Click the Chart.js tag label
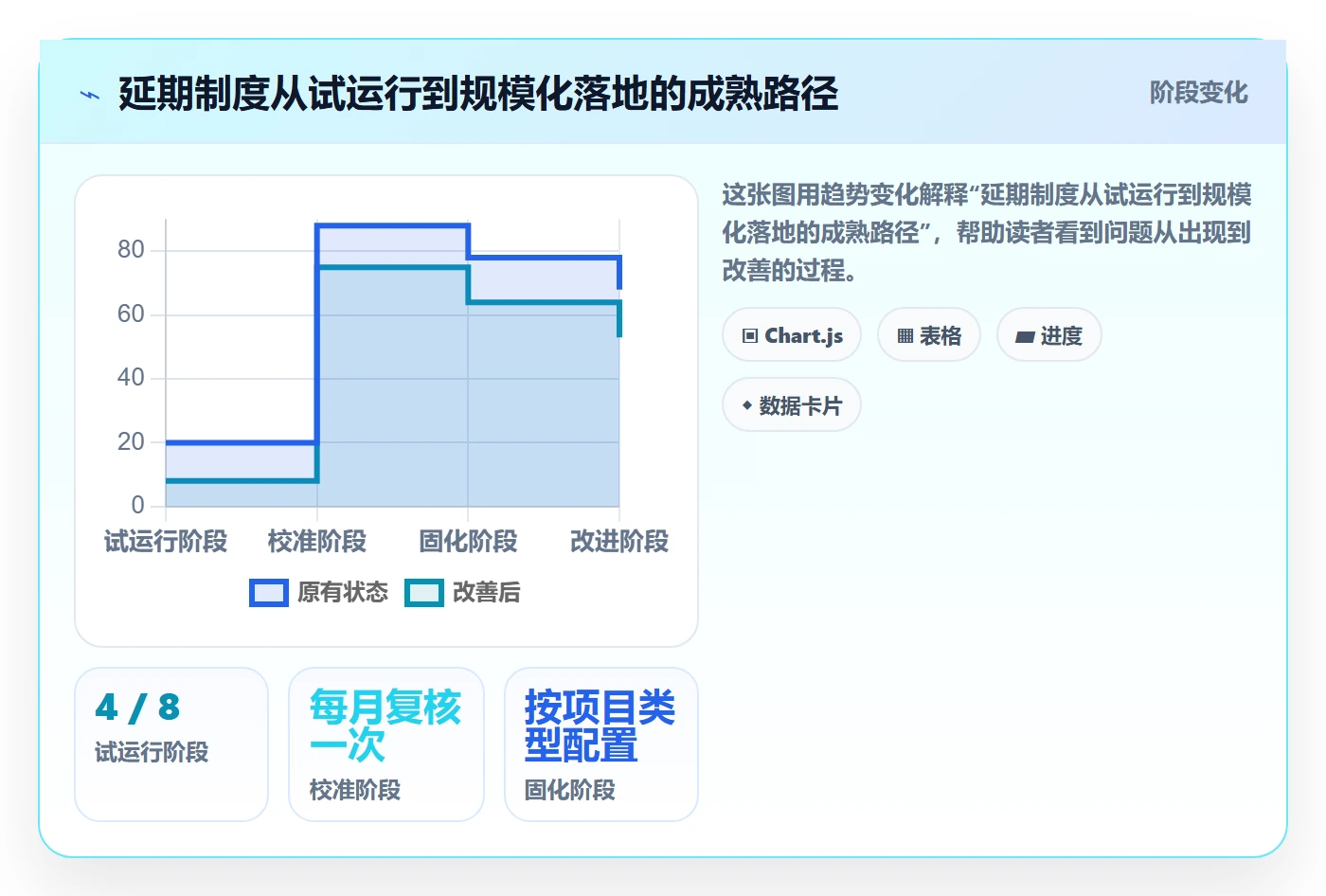 click(x=804, y=335)
